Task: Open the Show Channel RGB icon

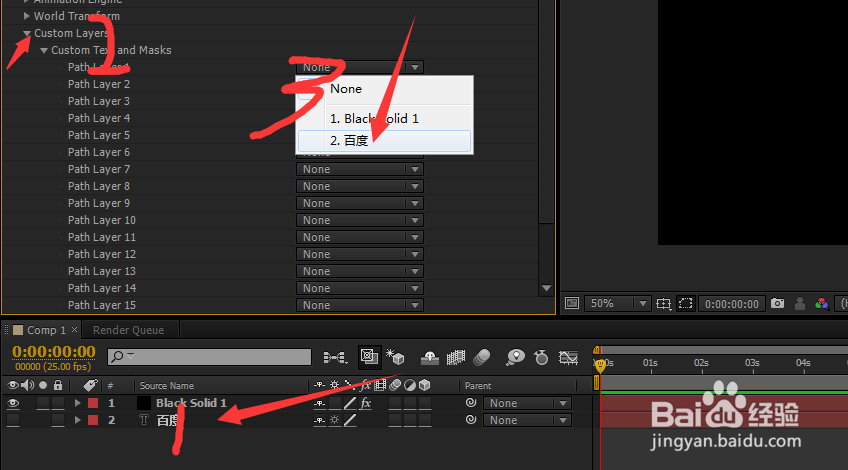Action: 822,303
